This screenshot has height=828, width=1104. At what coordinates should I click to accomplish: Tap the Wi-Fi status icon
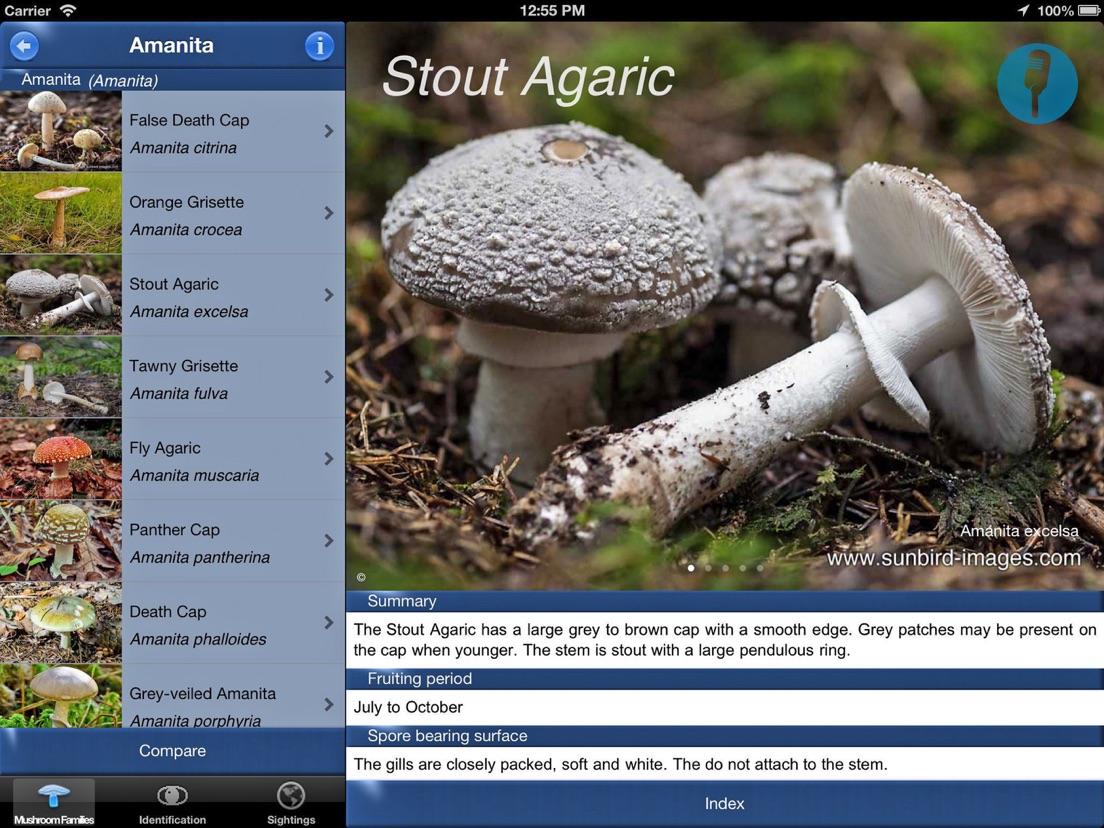(x=68, y=11)
